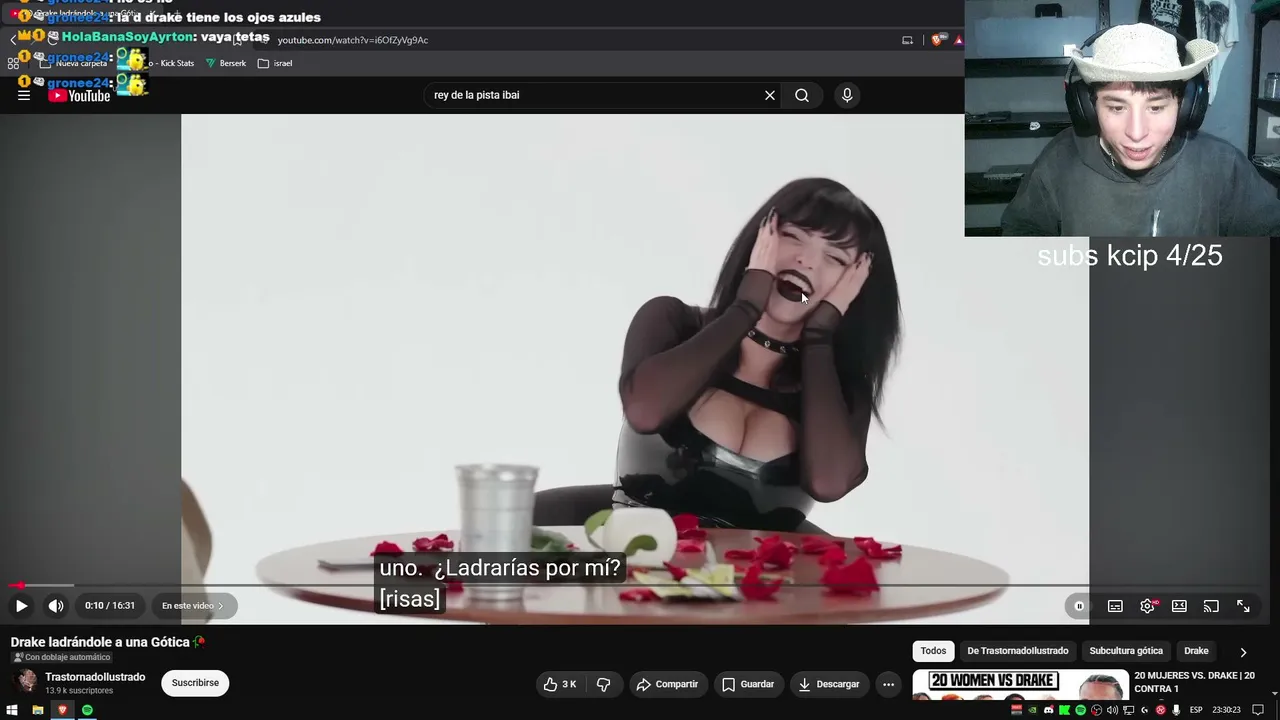Viewport: 1280px width, 720px height.
Task: Open the Compartir share dialog
Action: (x=667, y=684)
